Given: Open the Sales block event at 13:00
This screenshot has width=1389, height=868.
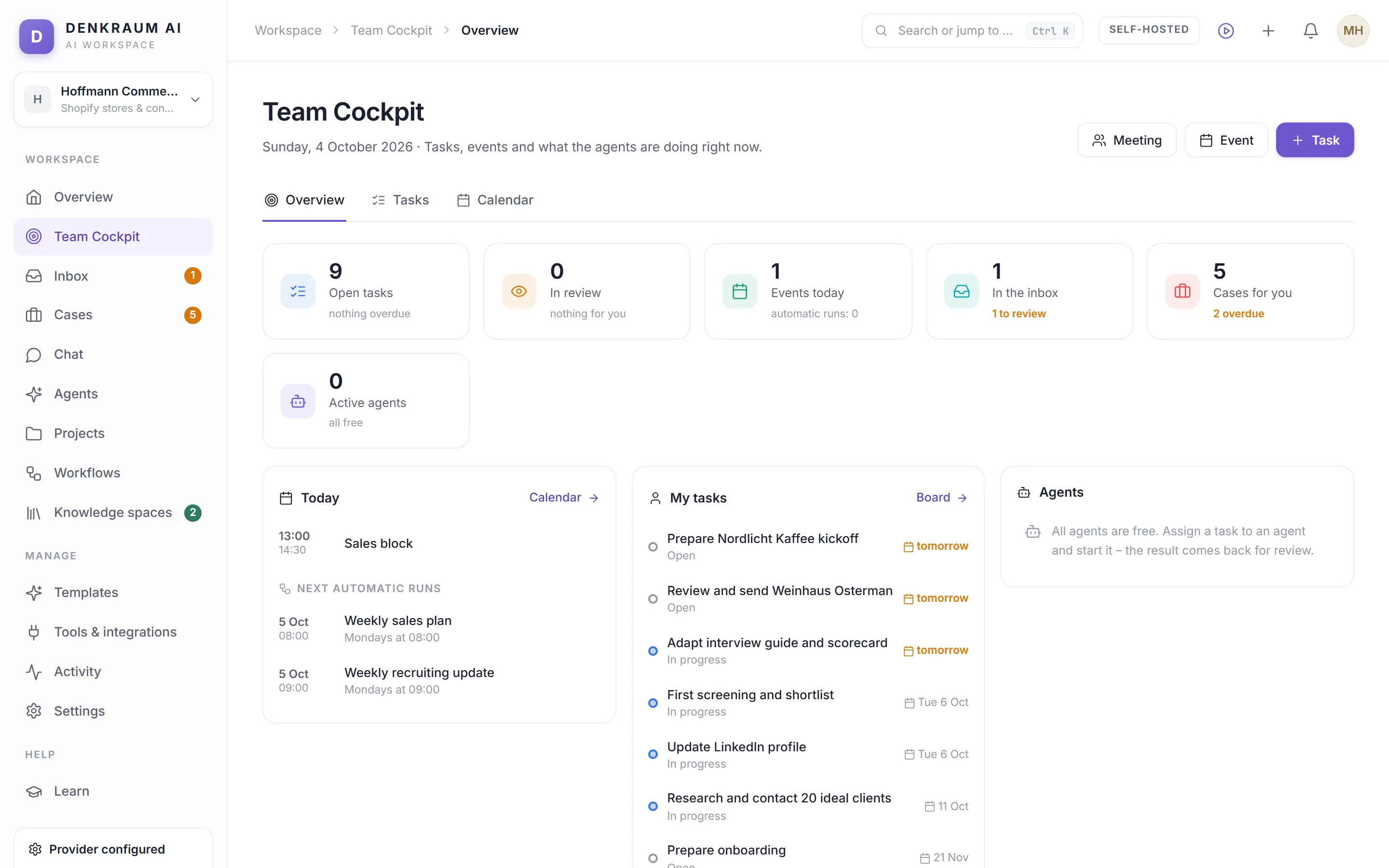Looking at the screenshot, I should tap(439, 543).
